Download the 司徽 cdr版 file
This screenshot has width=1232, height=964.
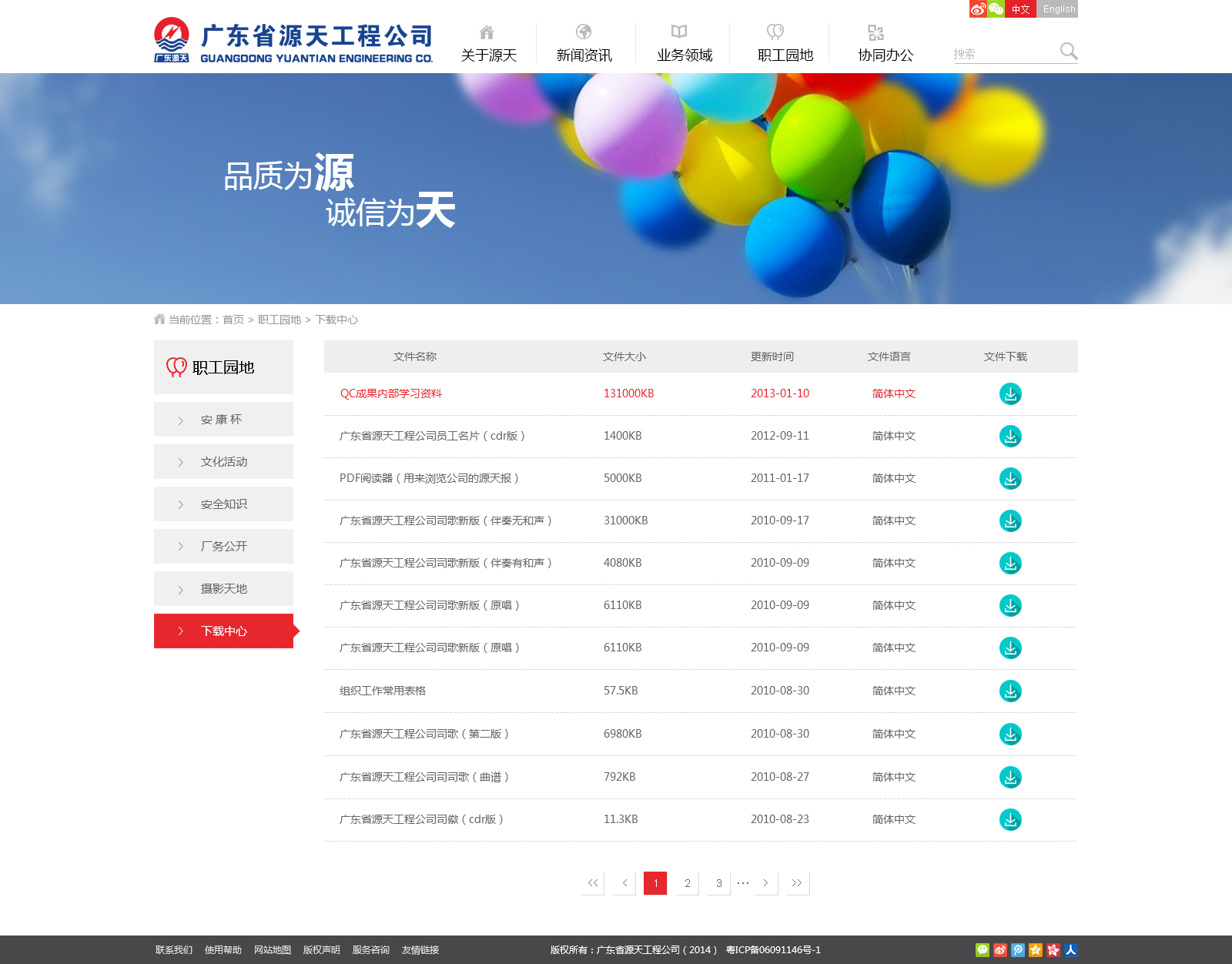(1010, 820)
